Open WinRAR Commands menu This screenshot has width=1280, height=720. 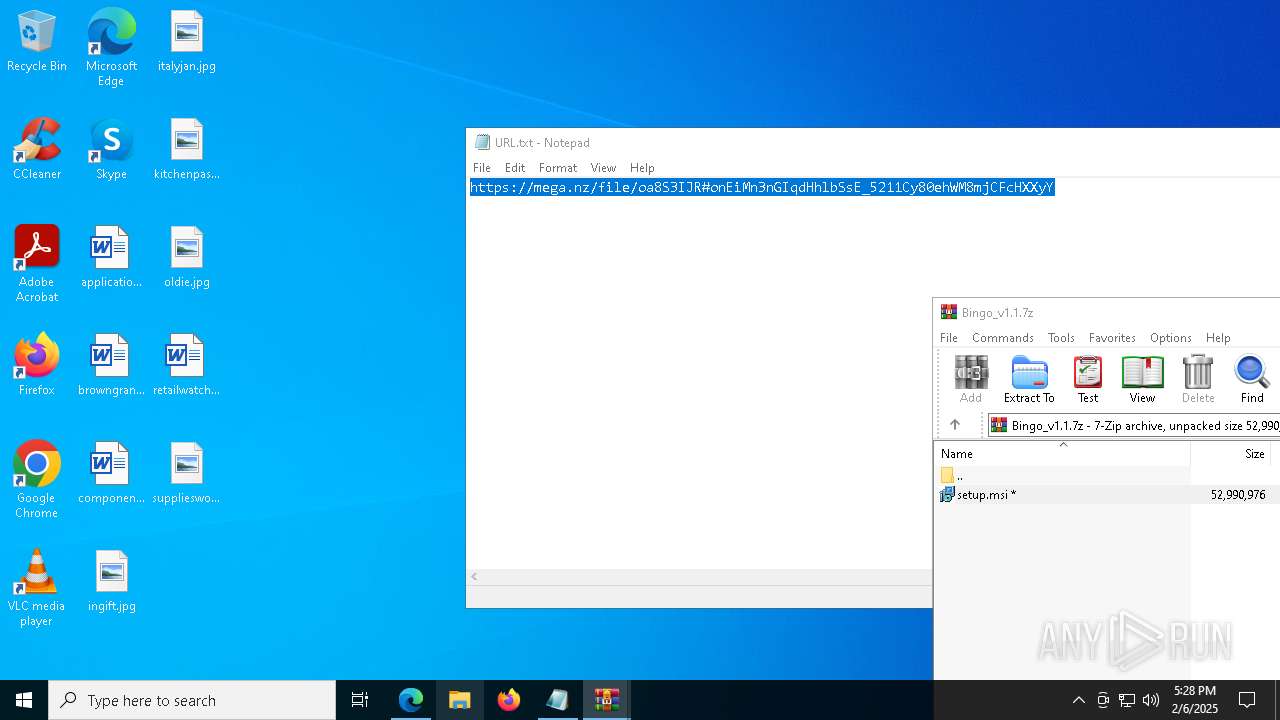1003,338
